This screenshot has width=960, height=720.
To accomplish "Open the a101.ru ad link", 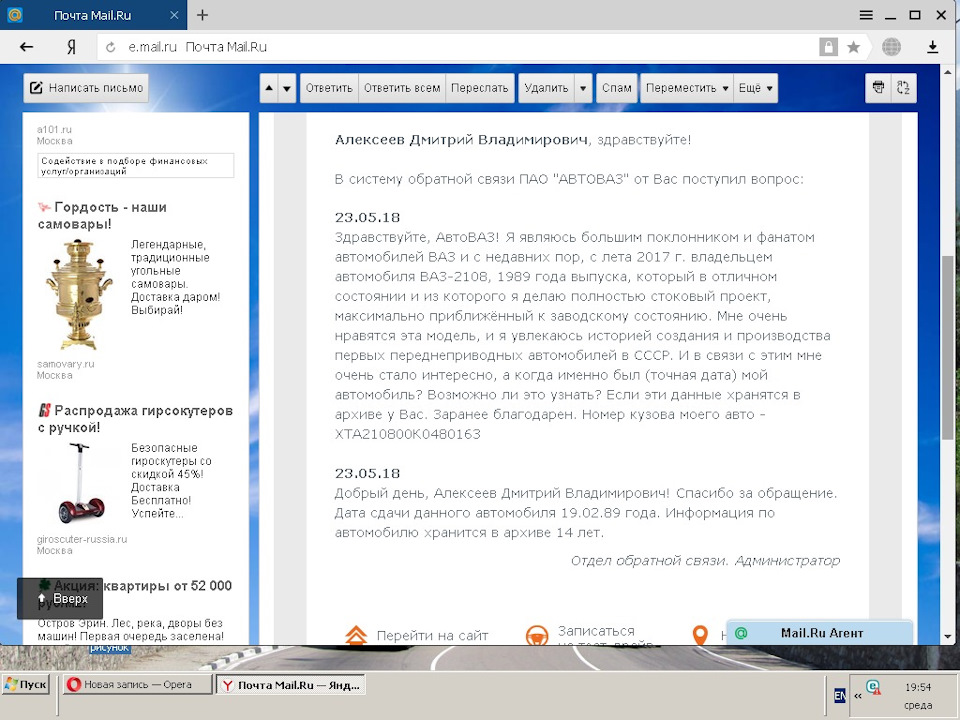I will click(x=54, y=129).
